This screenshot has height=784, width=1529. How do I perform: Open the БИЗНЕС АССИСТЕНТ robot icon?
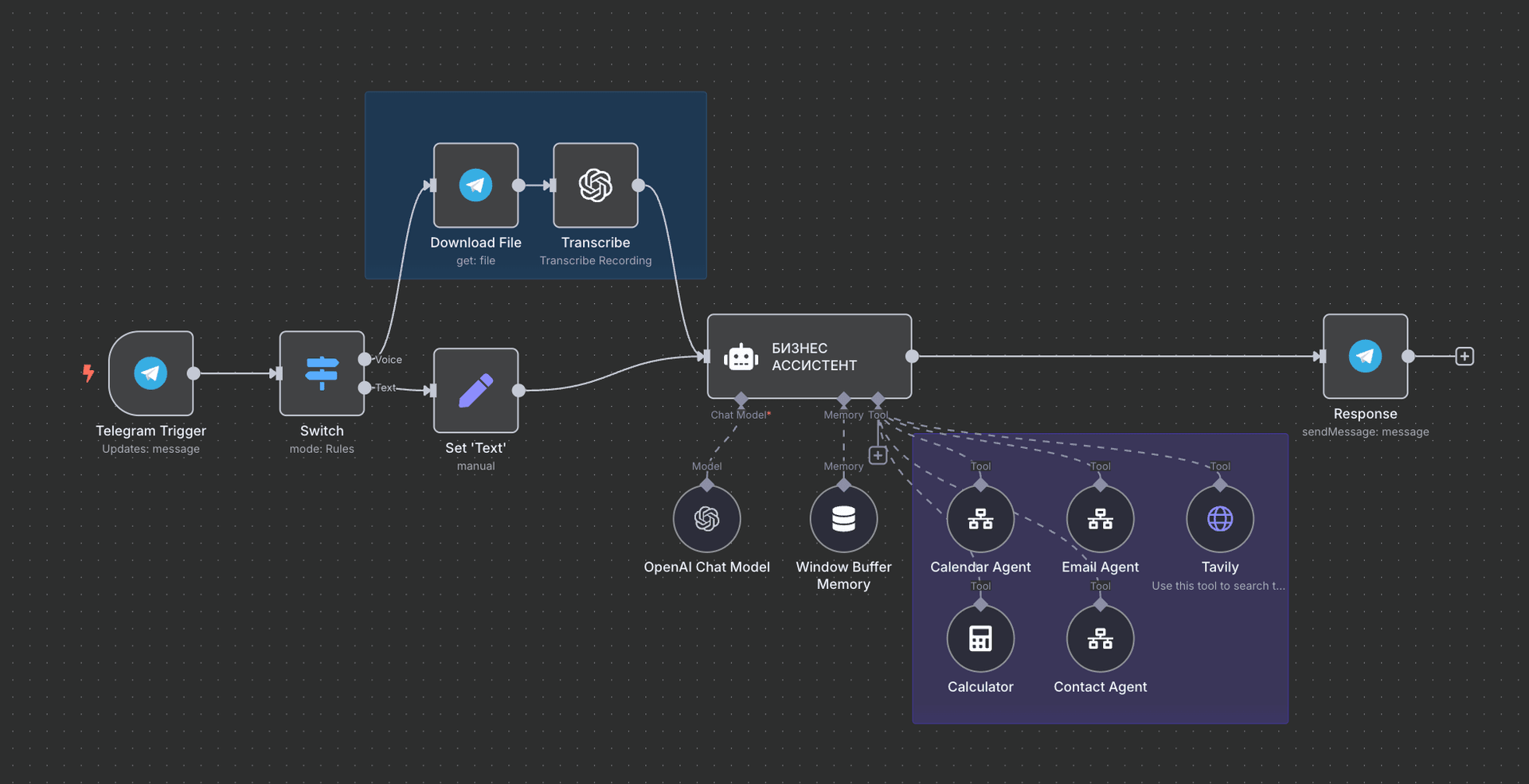pyautogui.click(x=741, y=357)
